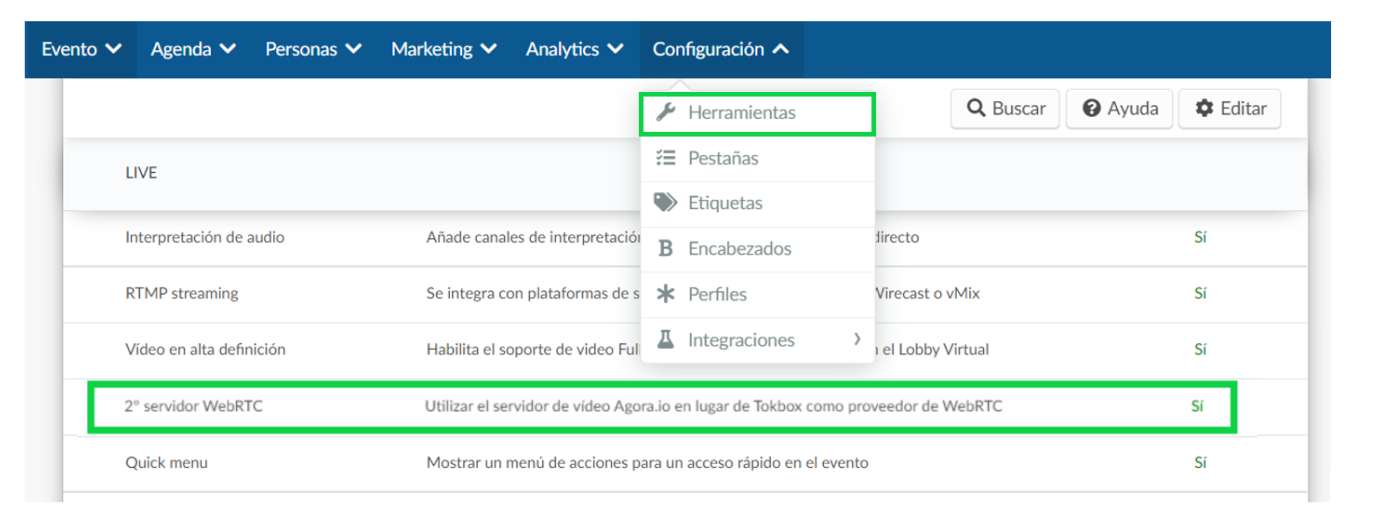Click the tags icon beside Etiquetas

(x=665, y=203)
